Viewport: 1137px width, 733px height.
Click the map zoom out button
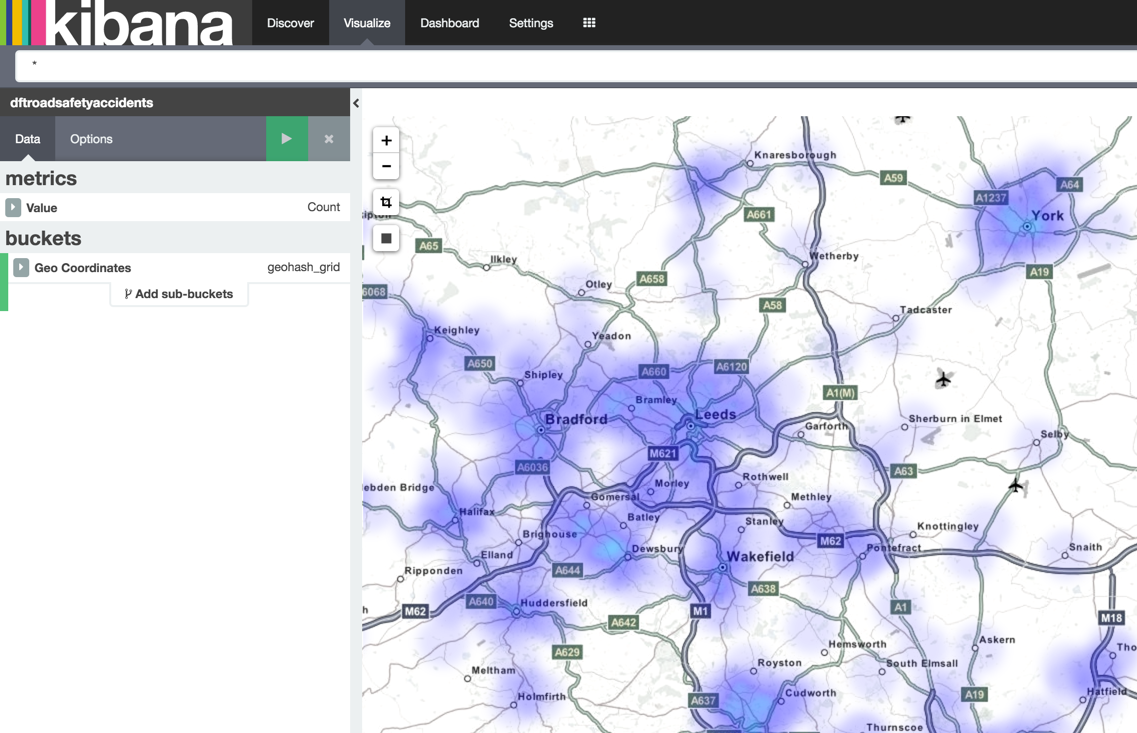[x=386, y=166]
